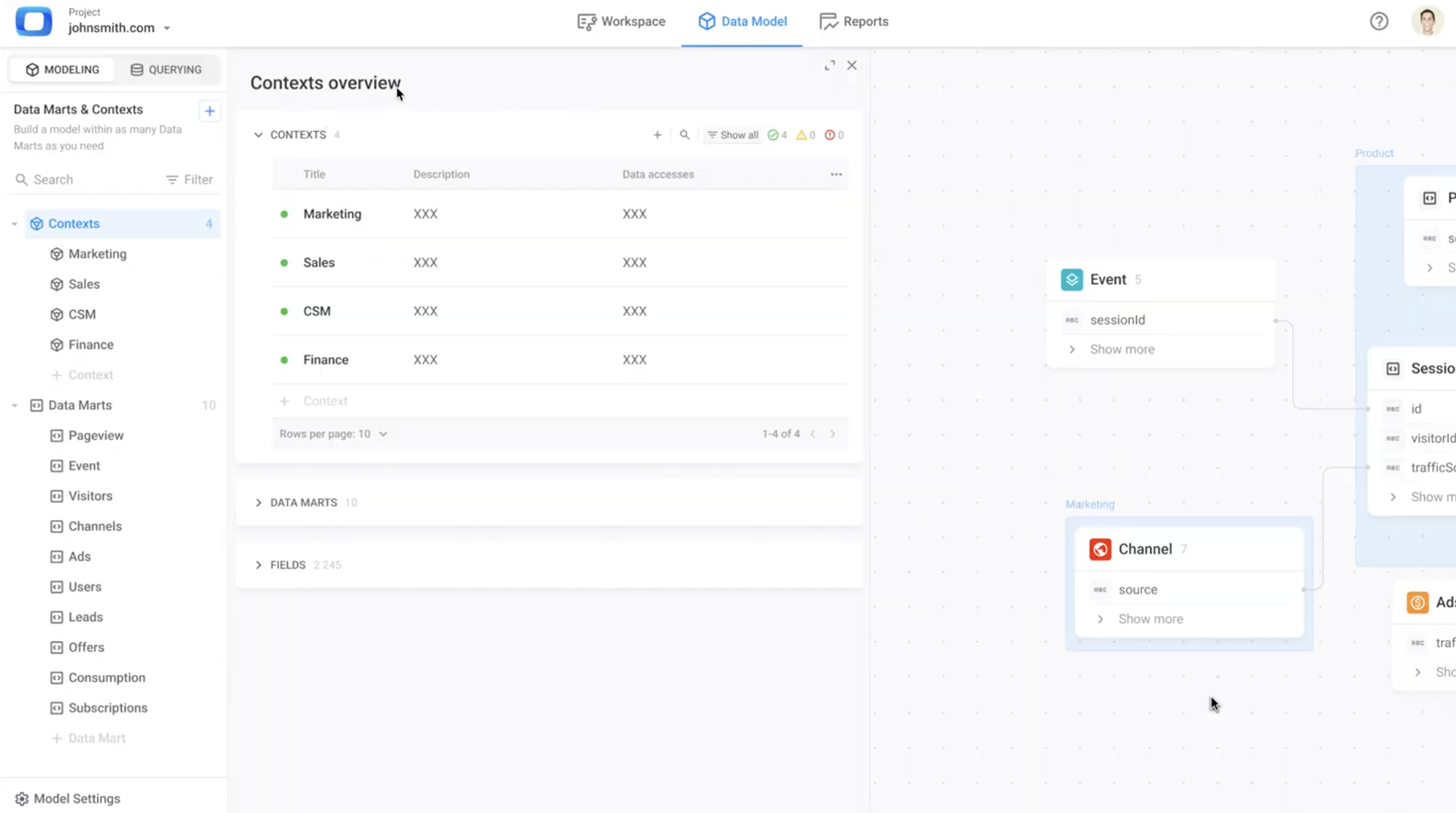Add a context using the toolbar plus icon

tap(657, 135)
